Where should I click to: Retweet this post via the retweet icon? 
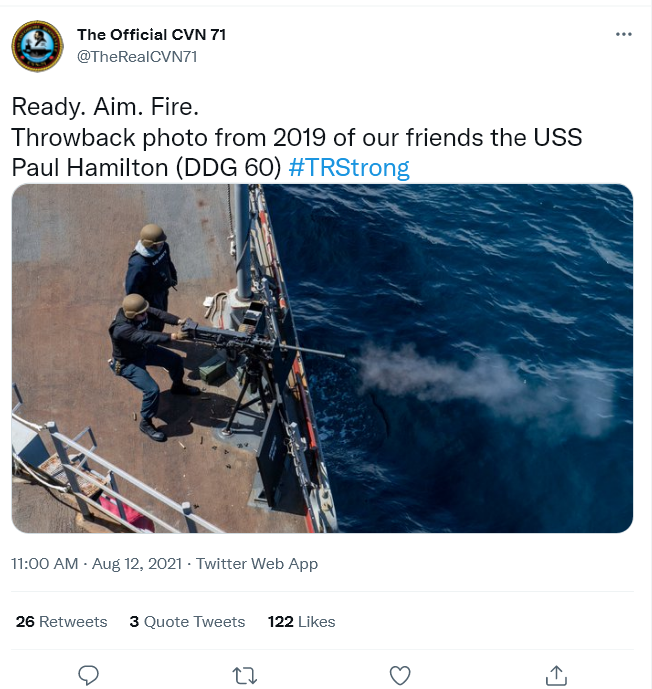click(x=244, y=675)
